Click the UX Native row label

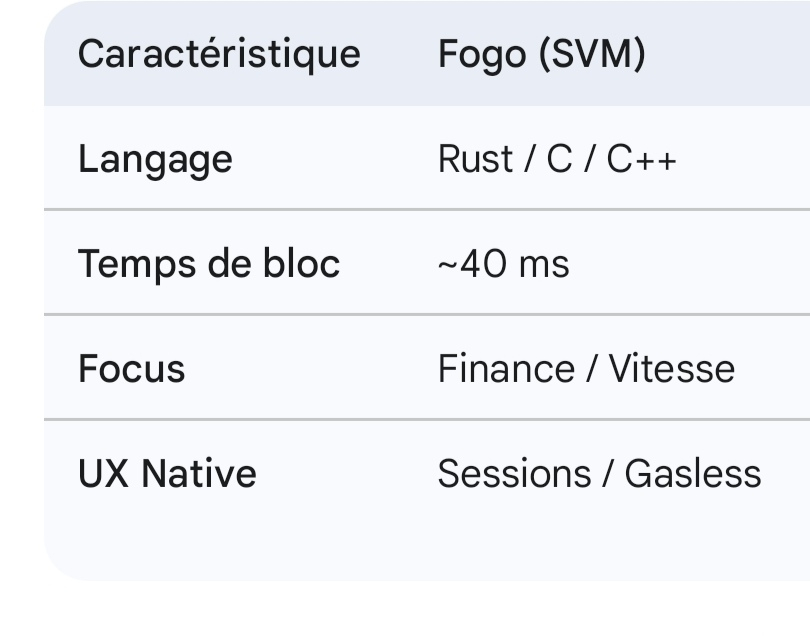click(x=167, y=473)
